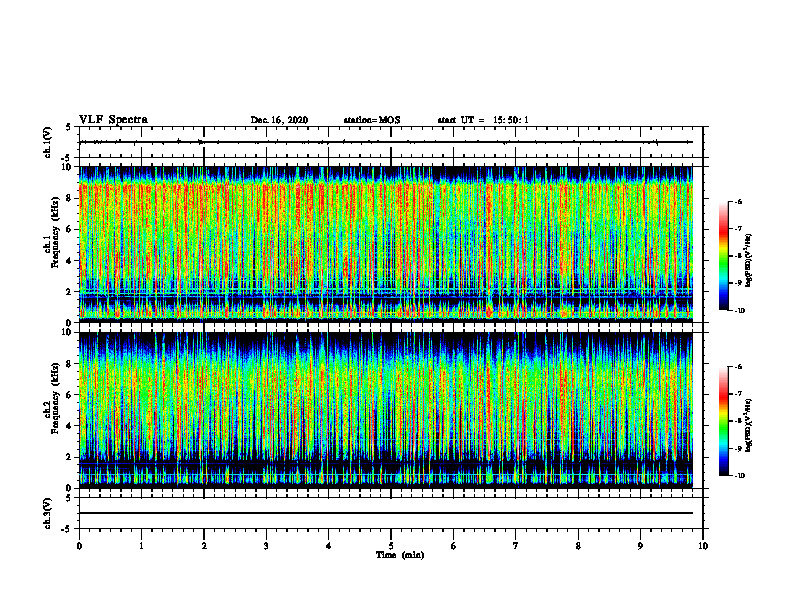Viewport: 792px width, 612px height.
Task: Select the date text "Dec. 16, 2020"
Action: (279, 120)
